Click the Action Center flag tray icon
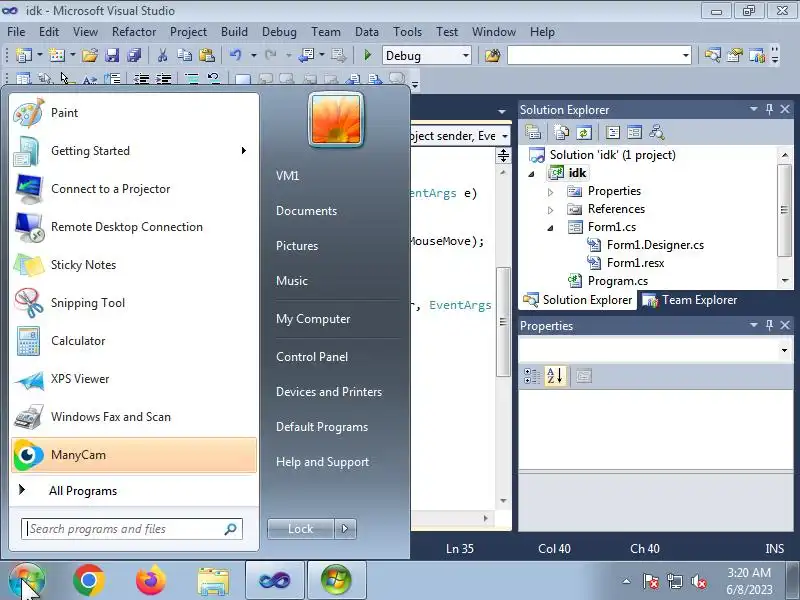The height and width of the screenshot is (600, 800). pyautogui.click(x=651, y=581)
